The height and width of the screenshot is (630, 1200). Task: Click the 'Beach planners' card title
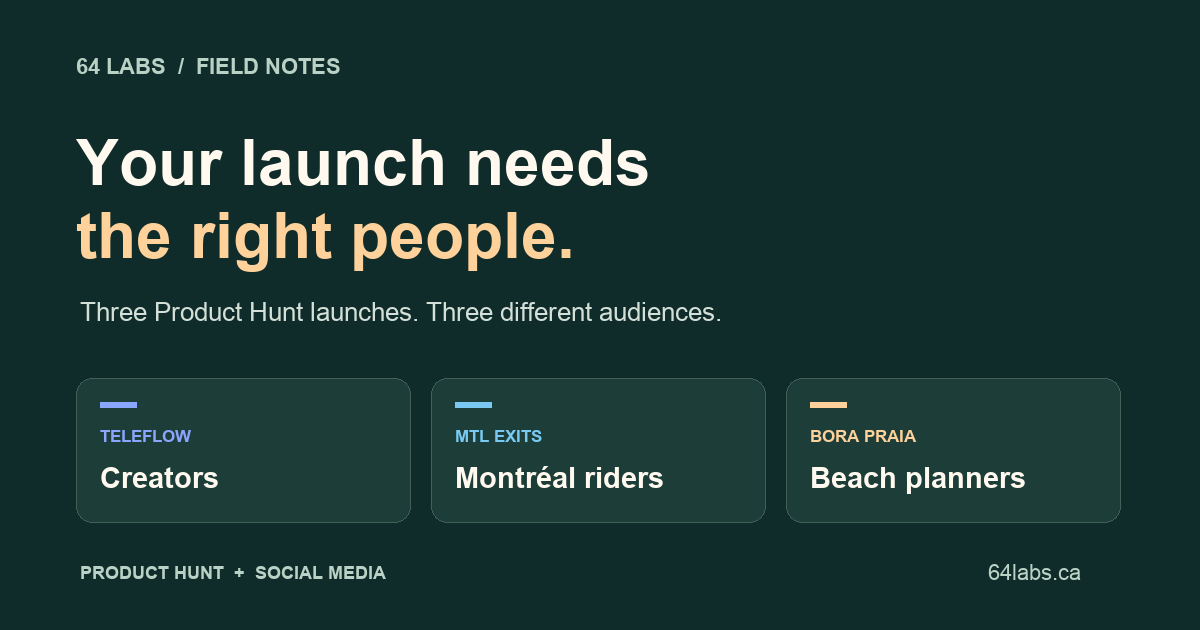click(918, 478)
